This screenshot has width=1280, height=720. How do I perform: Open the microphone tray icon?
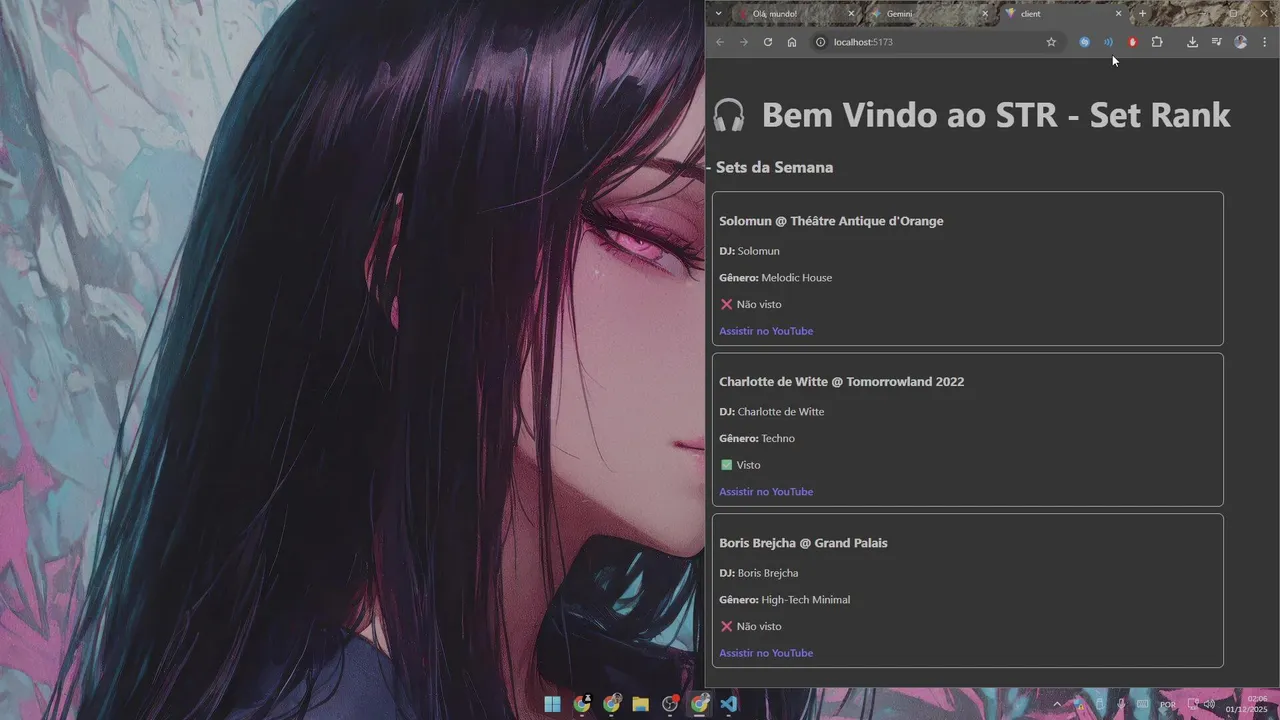point(1121,704)
